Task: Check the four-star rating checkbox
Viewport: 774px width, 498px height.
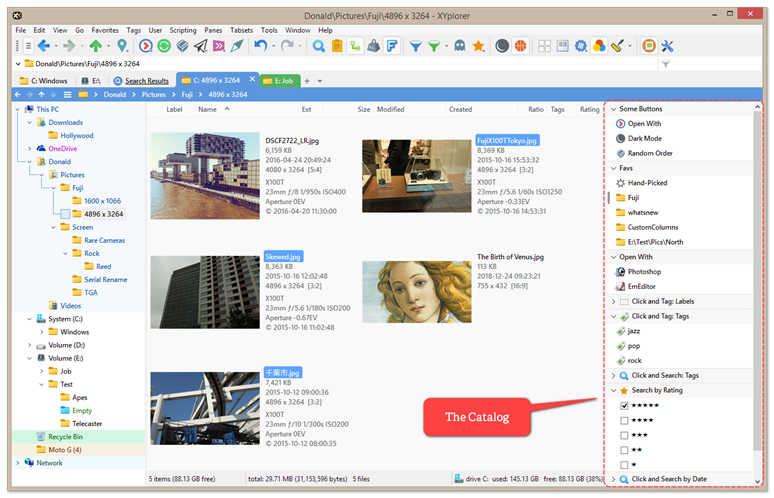Action: click(625, 421)
